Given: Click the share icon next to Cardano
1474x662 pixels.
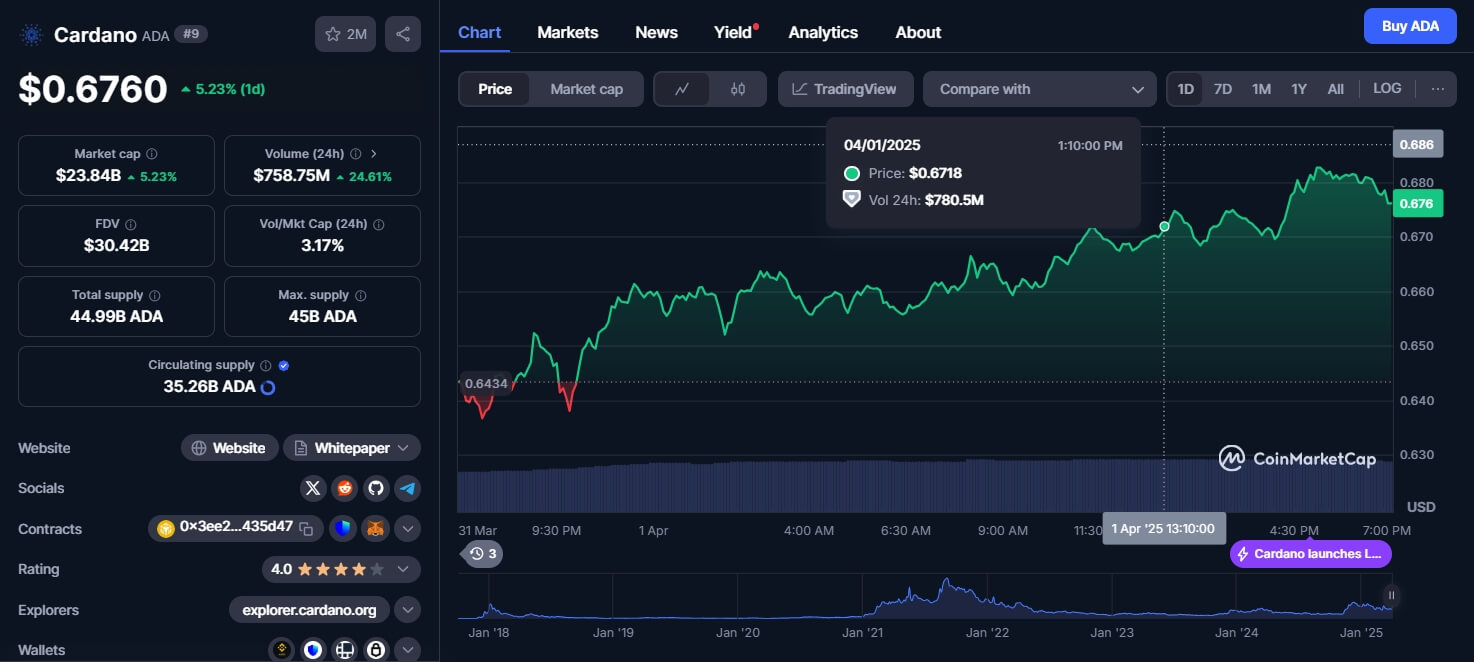Looking at the screenshot, I should (402, 34).
